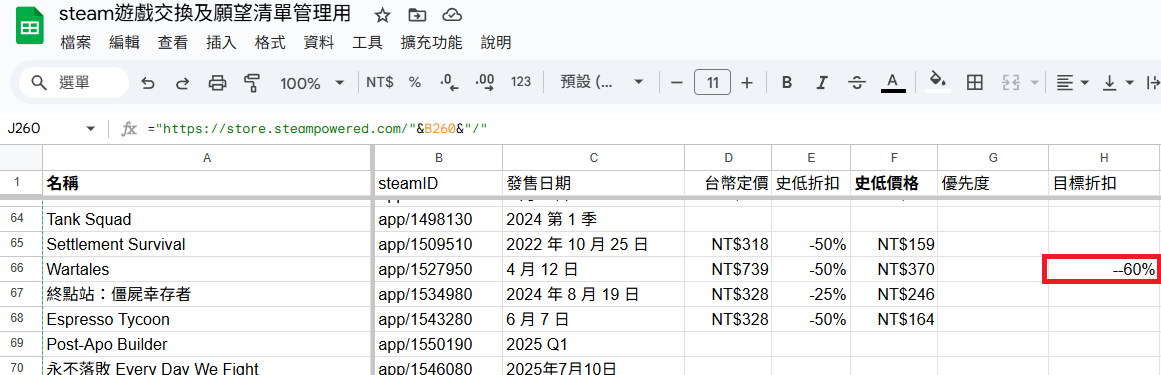Open the 資料 menu
The image size is (1161, 375).
pos(318,42)
